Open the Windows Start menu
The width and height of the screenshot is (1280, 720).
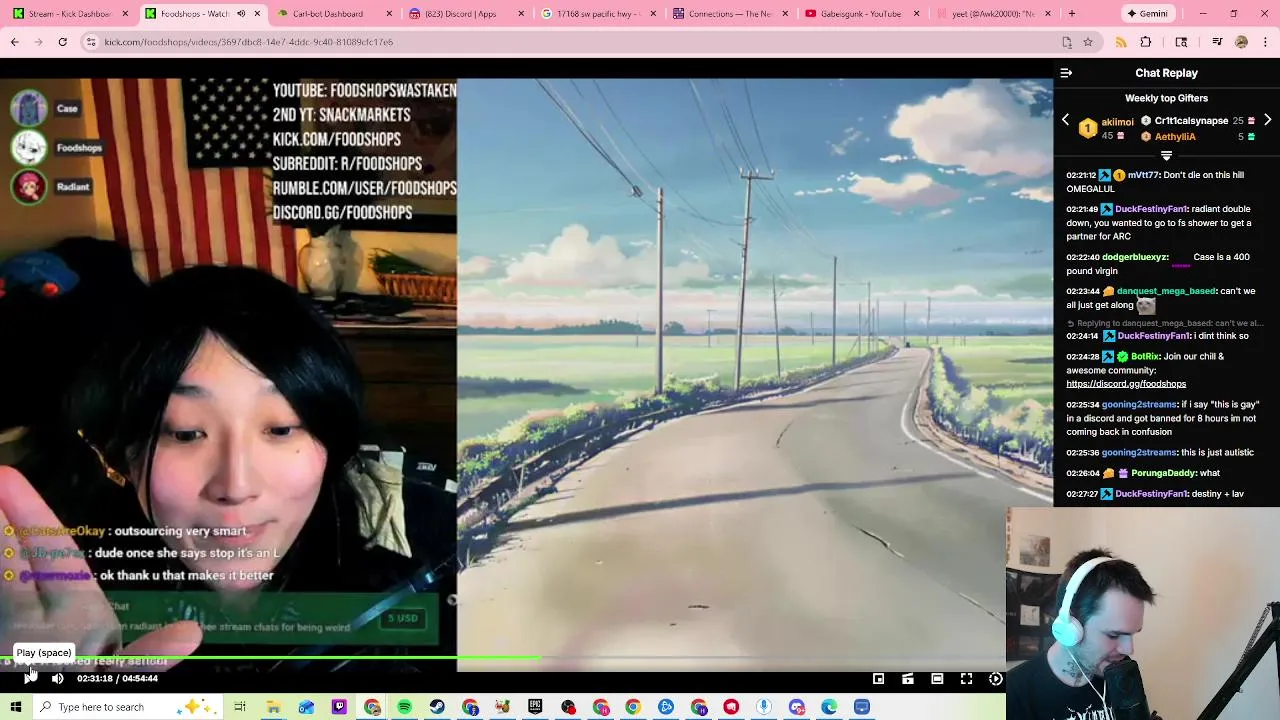(15, 707)
